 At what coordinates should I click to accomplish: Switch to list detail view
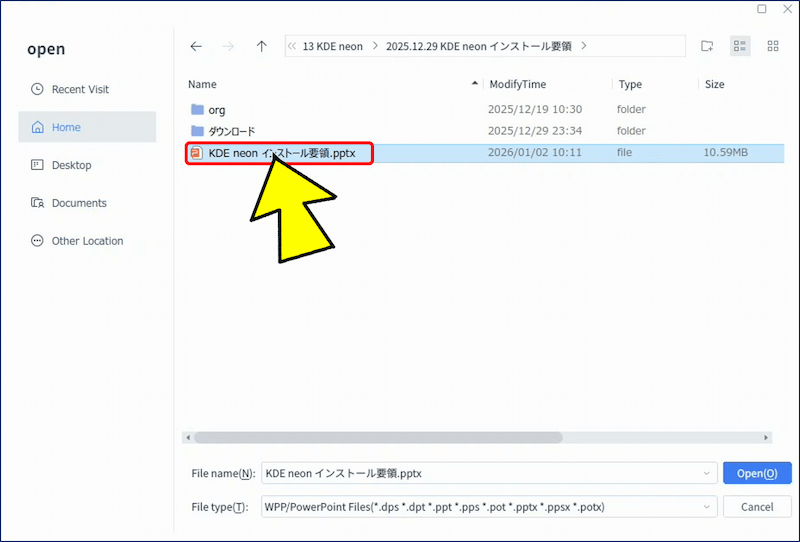[740, 46]
